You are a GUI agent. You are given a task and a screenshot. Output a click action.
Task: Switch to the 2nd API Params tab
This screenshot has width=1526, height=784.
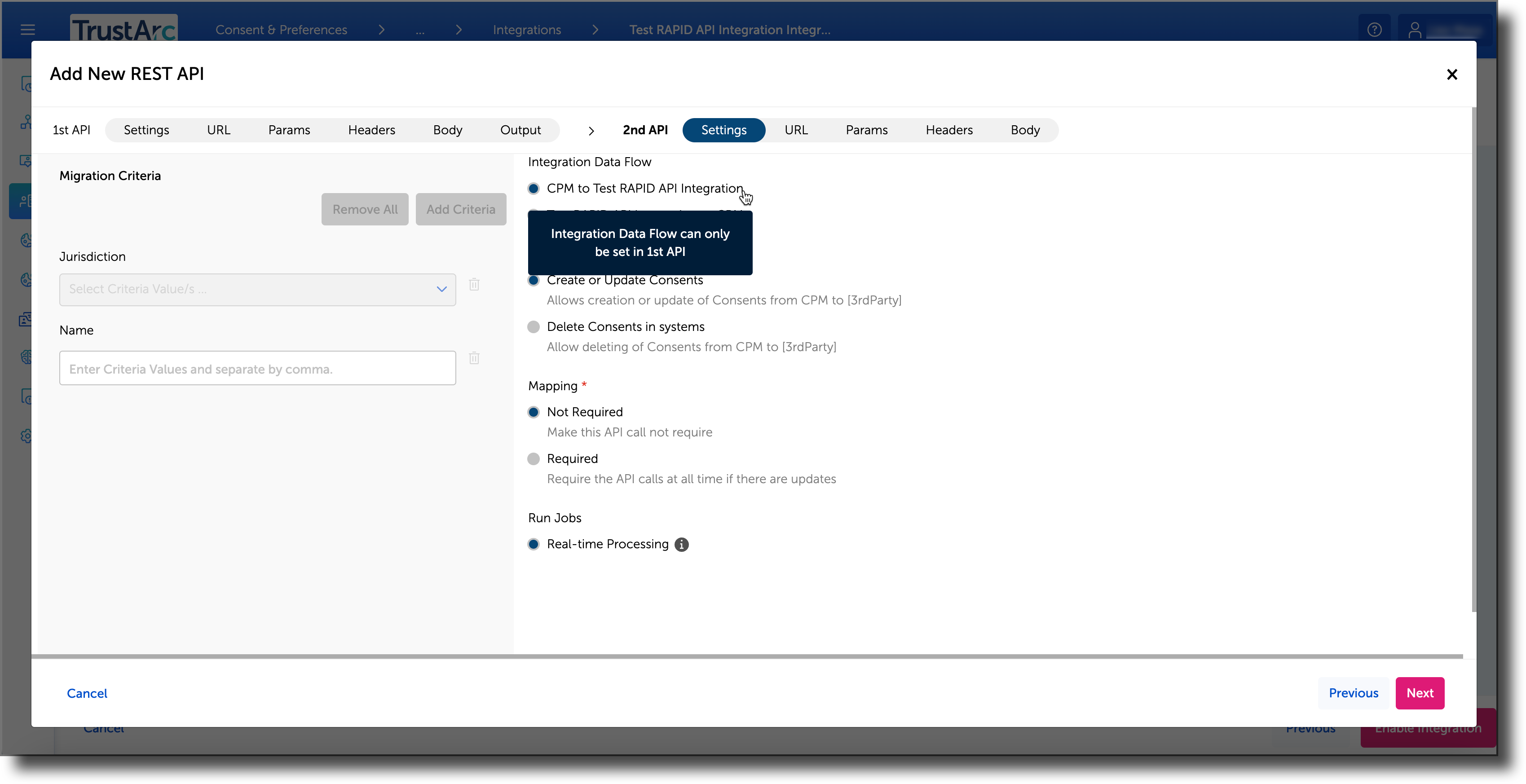tap(866, 130)
